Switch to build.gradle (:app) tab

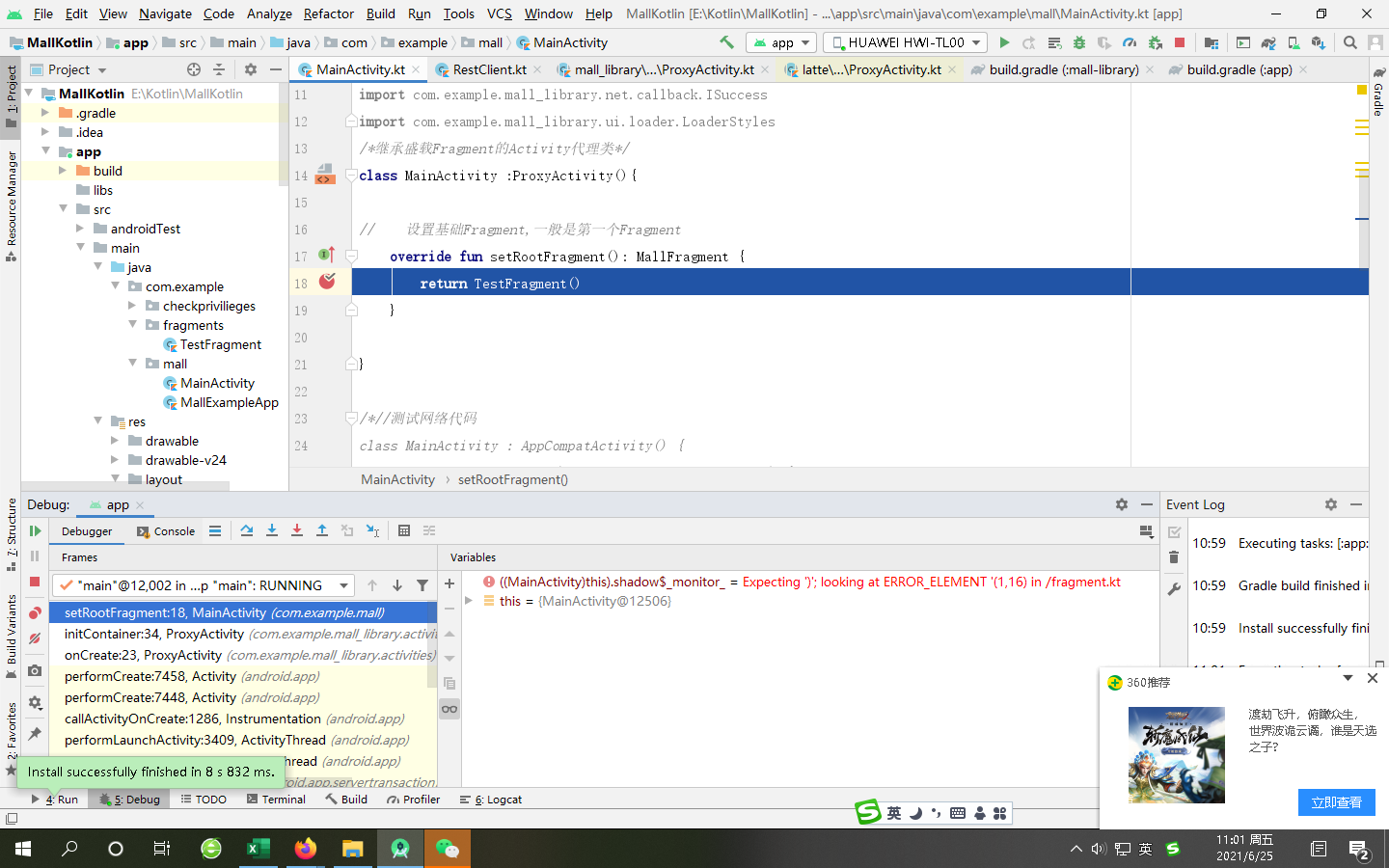1239,69
